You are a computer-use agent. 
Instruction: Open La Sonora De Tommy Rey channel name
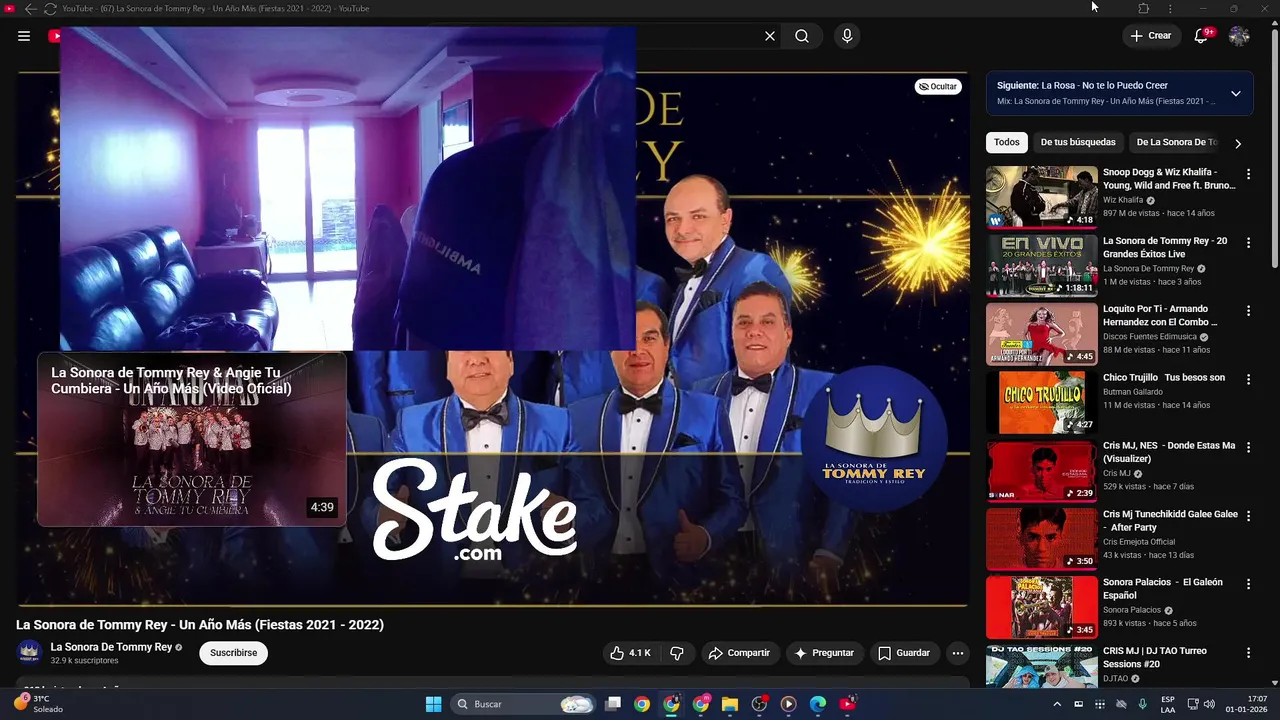coord(111,647)
